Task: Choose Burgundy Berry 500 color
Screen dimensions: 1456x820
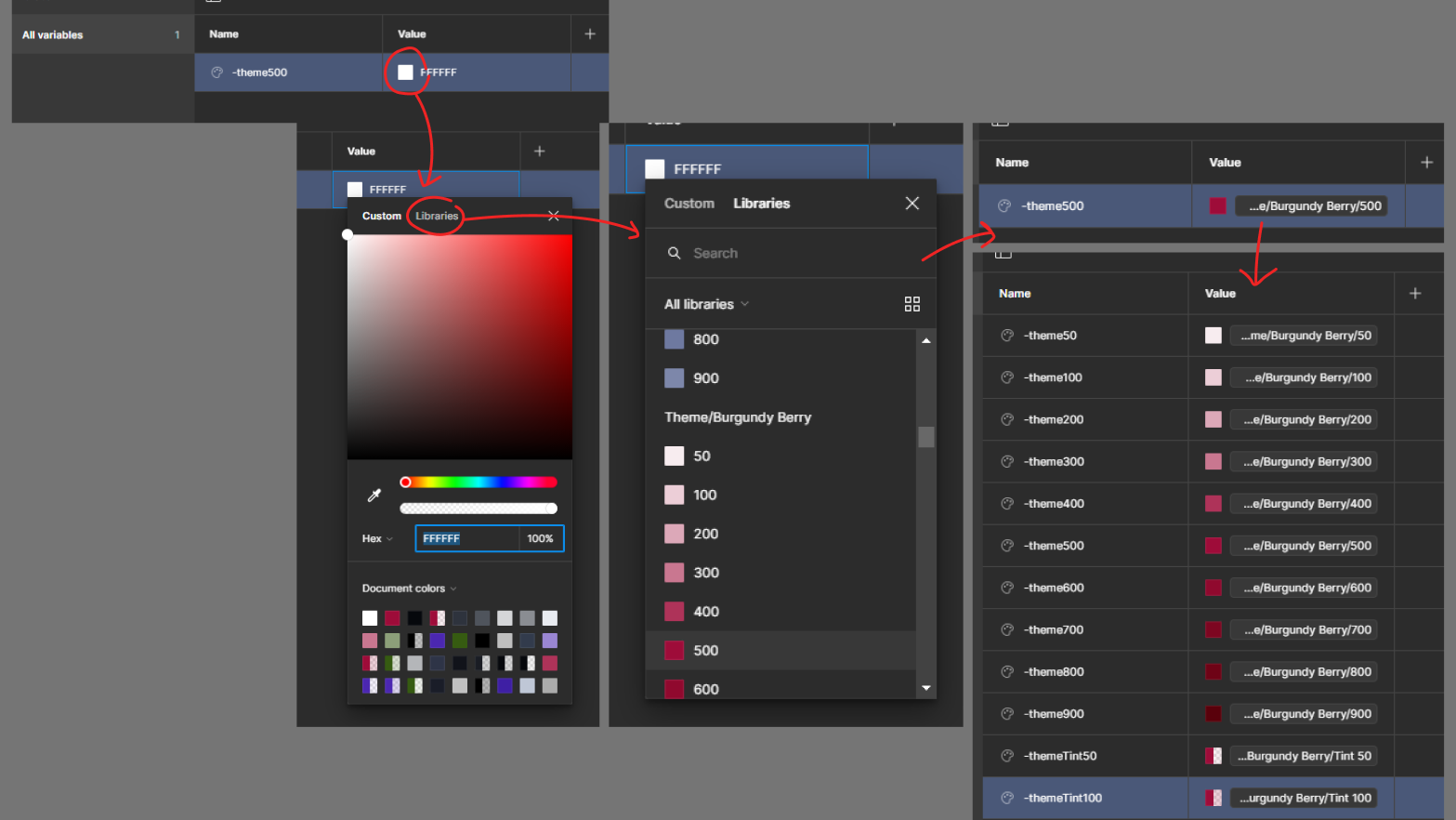Action: 780,651
